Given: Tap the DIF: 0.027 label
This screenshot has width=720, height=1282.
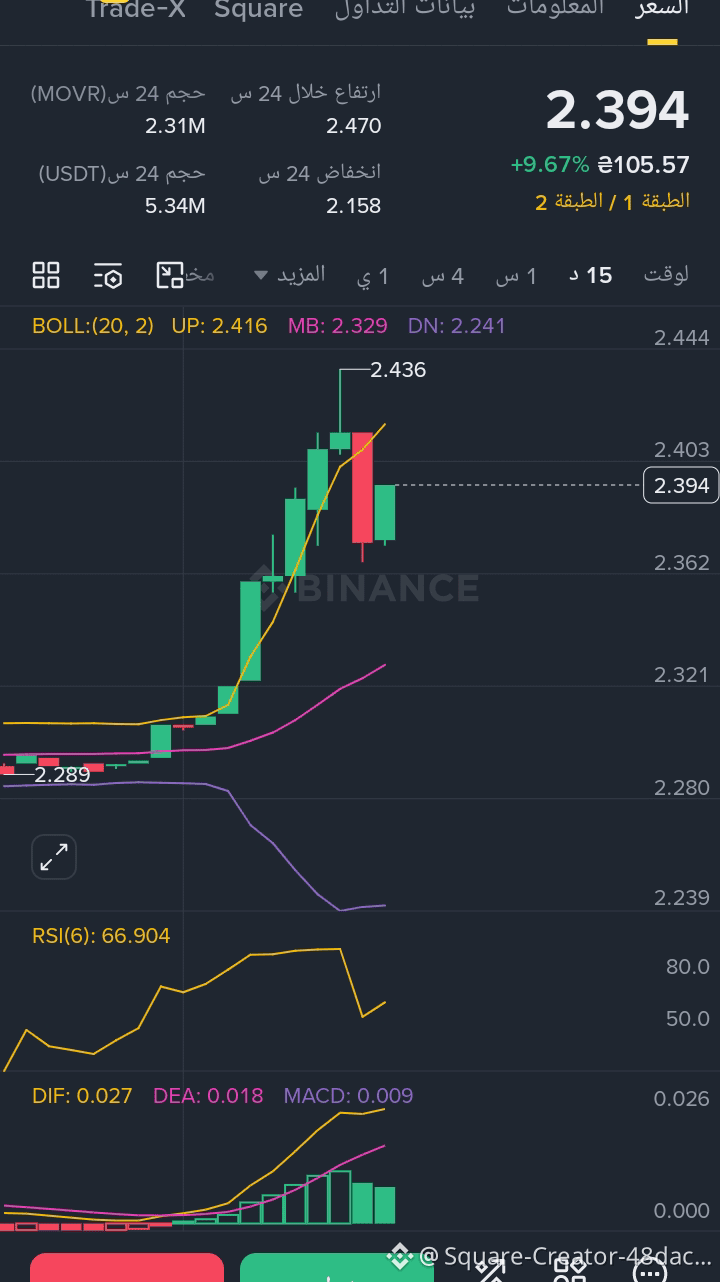Looking at the screenshot, I should point(82,1096).
